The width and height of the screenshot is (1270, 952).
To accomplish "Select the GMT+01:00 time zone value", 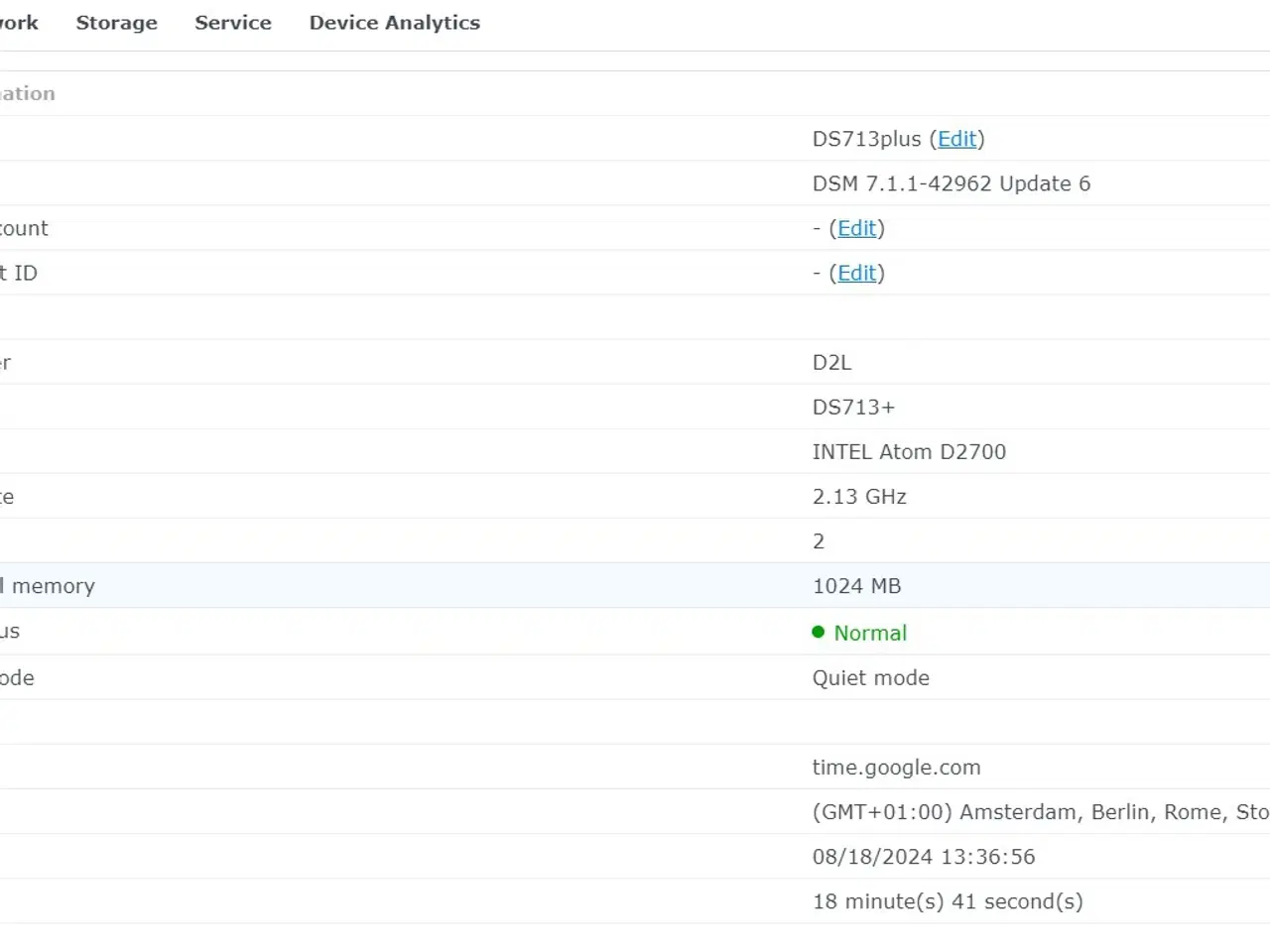I will point(1041,812).
